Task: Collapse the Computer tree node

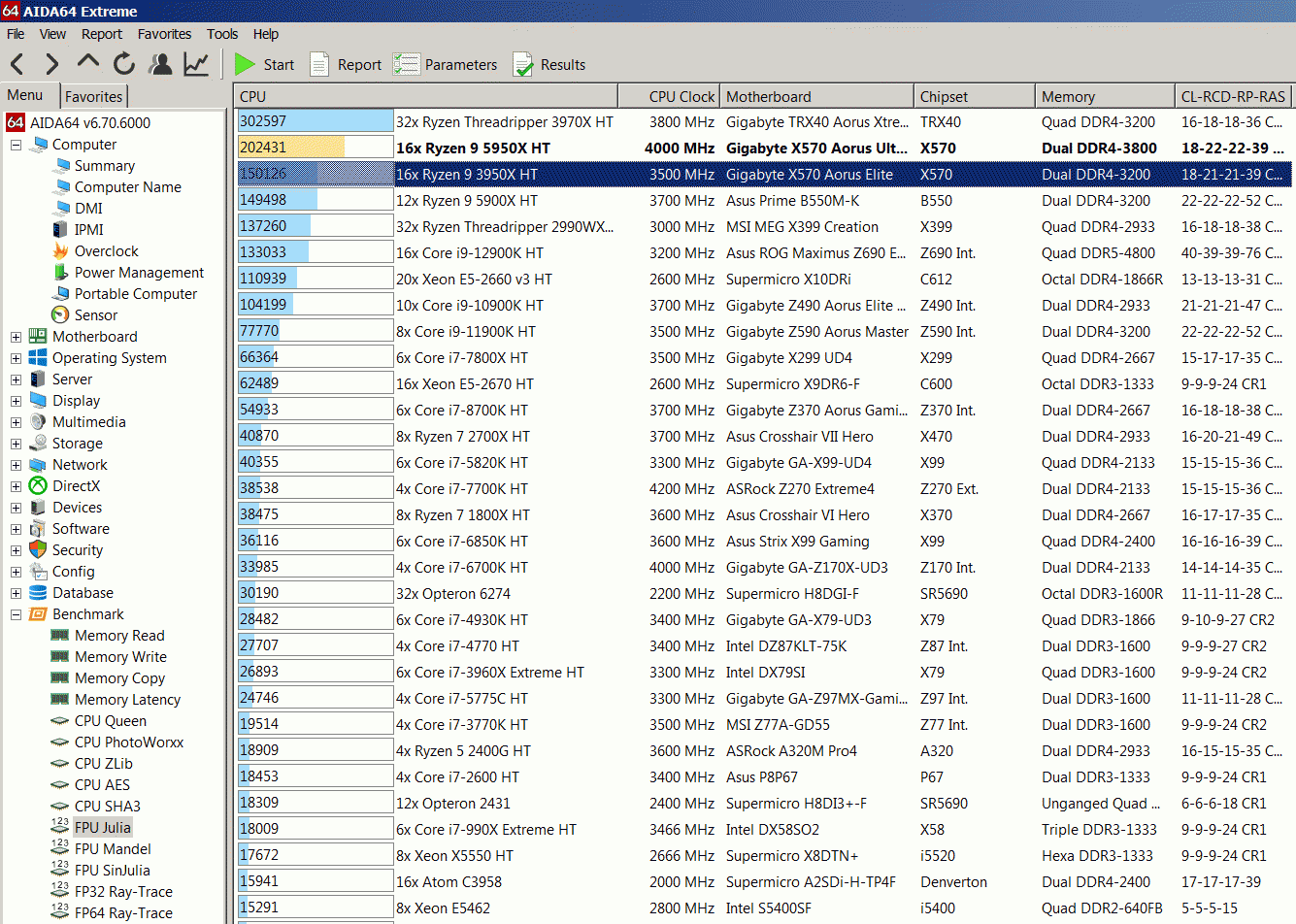Action: point(16,145)
